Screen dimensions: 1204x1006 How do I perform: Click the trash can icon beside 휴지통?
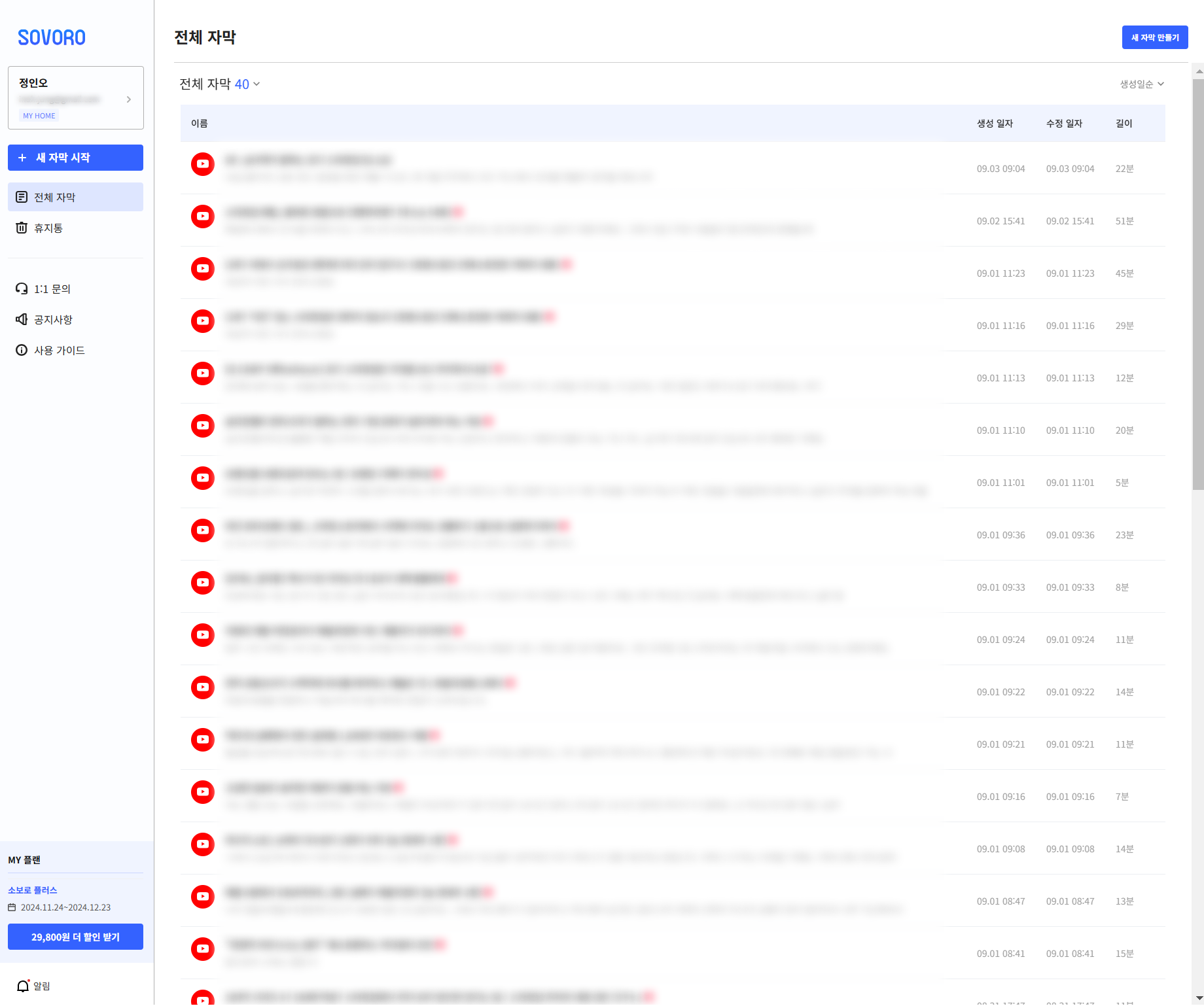click(x=22, y=228)
